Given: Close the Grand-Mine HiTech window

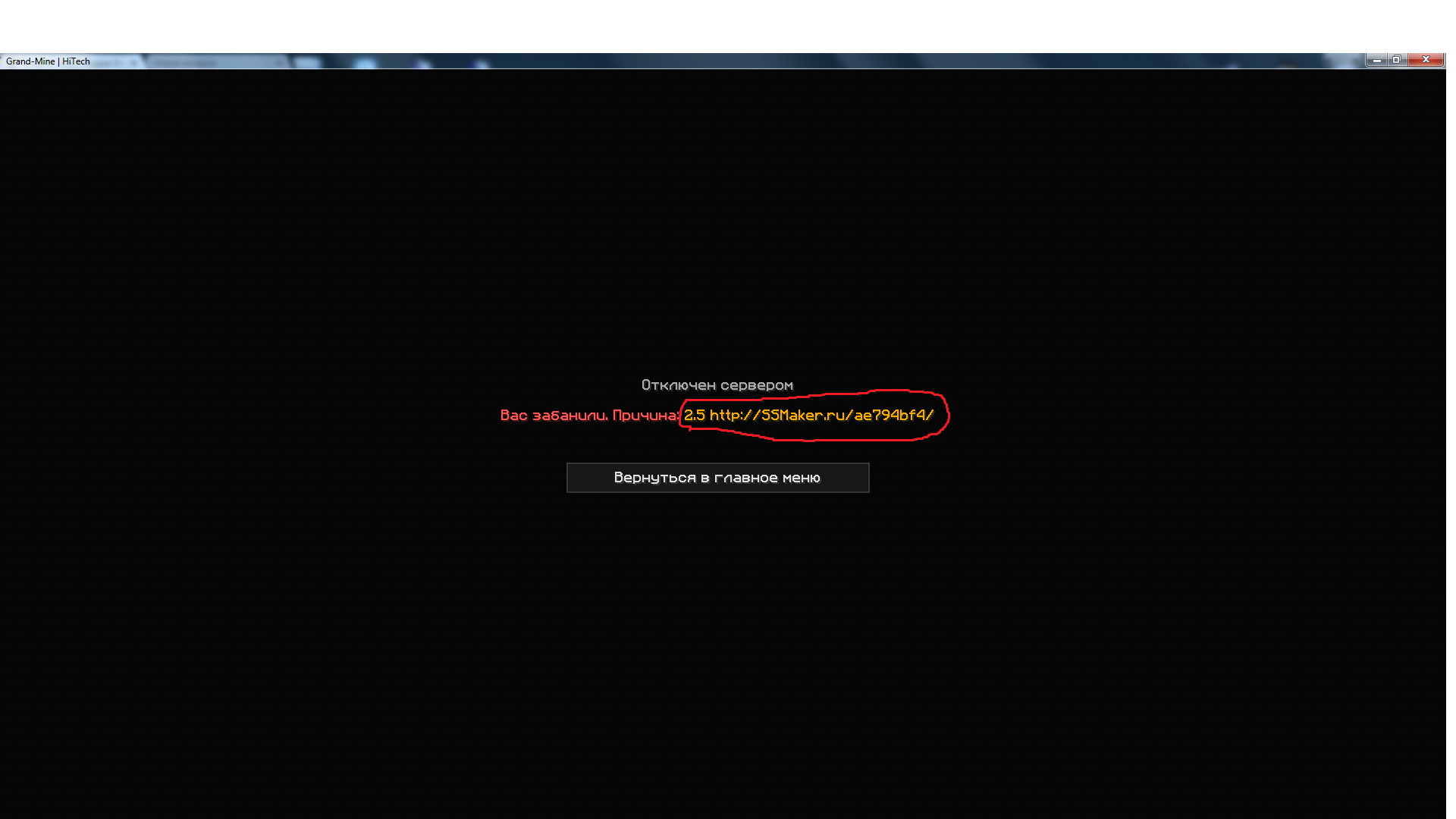Looking at the screenshot, I should point(1426,60).
